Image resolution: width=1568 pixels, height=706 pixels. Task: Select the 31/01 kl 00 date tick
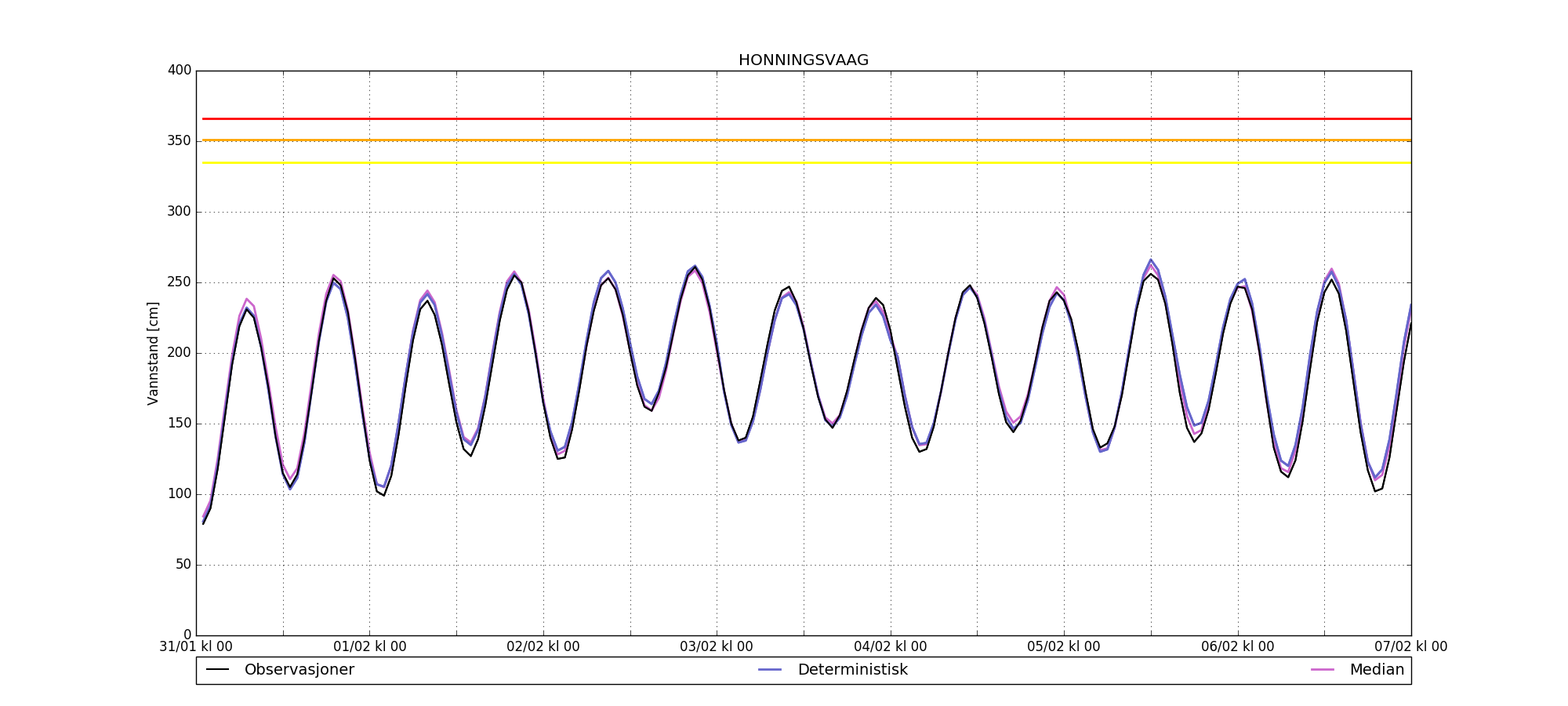click(x=196, y=647)
